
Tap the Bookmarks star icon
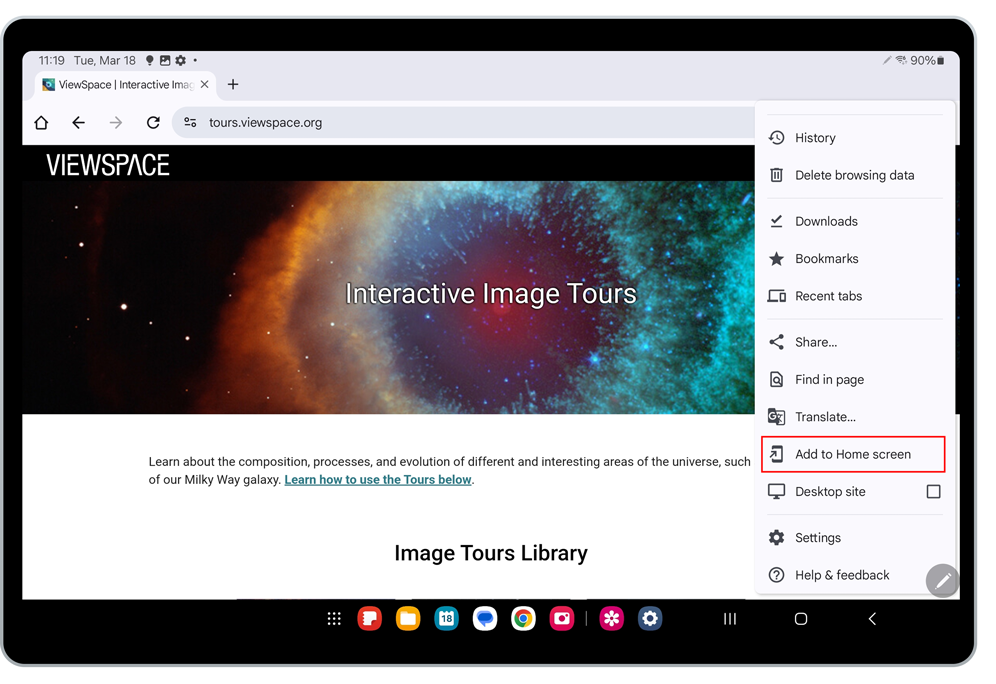776,258
